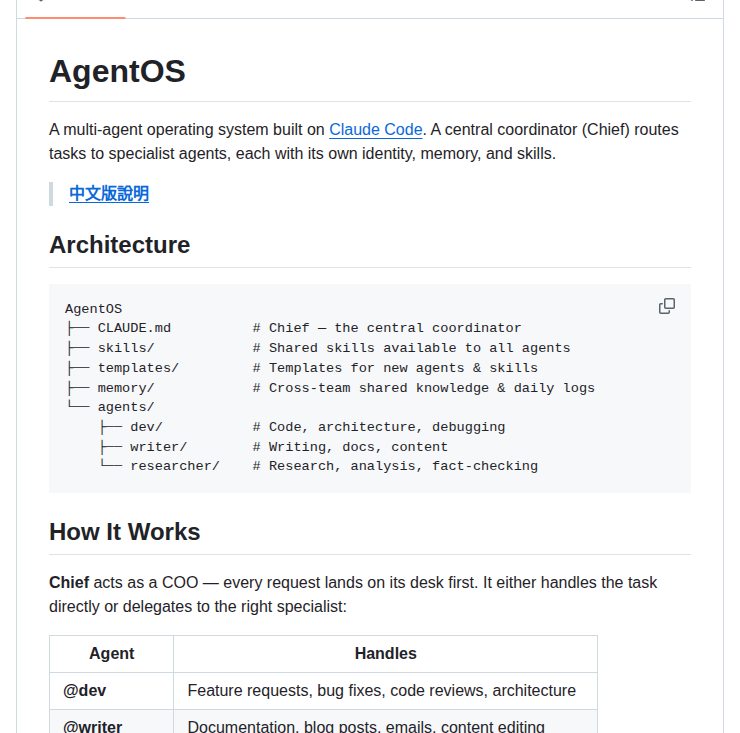Copy the architecture code block contents
Screen dimensions: 740x733
[666, 306]
